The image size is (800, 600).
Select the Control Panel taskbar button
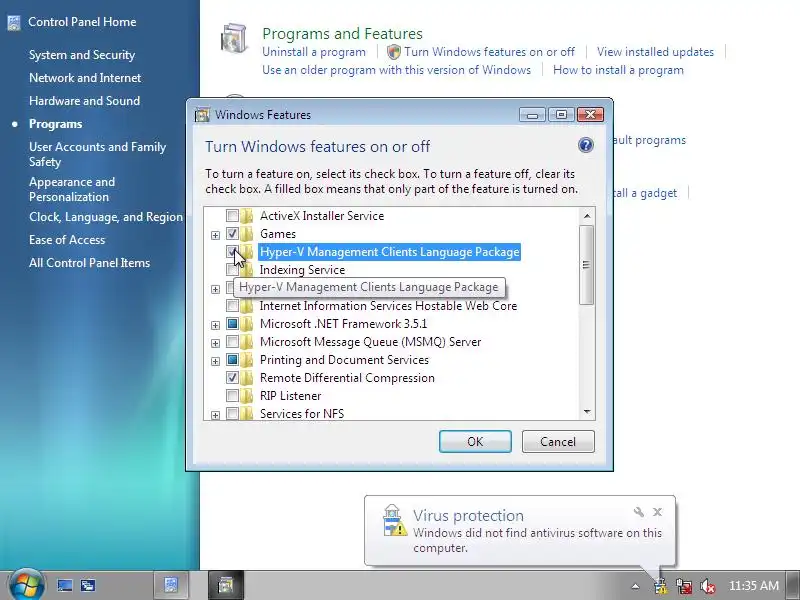(170, 585)
